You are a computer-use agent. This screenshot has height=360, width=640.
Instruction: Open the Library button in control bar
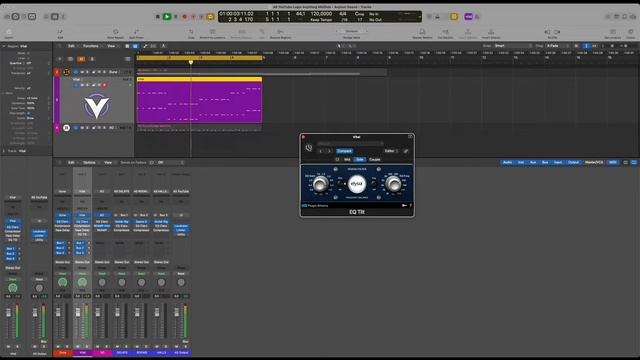pyautogui.click(x=7, y=17)
